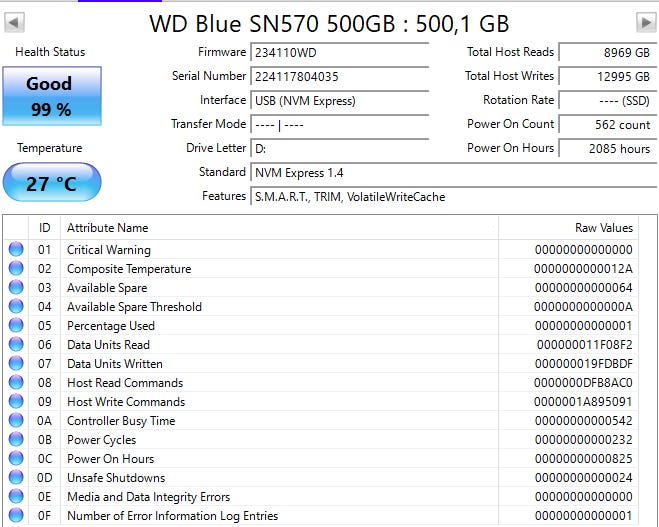
Task: Click status icon for Controller Busy Time row
Action: [x=16, y=420]
